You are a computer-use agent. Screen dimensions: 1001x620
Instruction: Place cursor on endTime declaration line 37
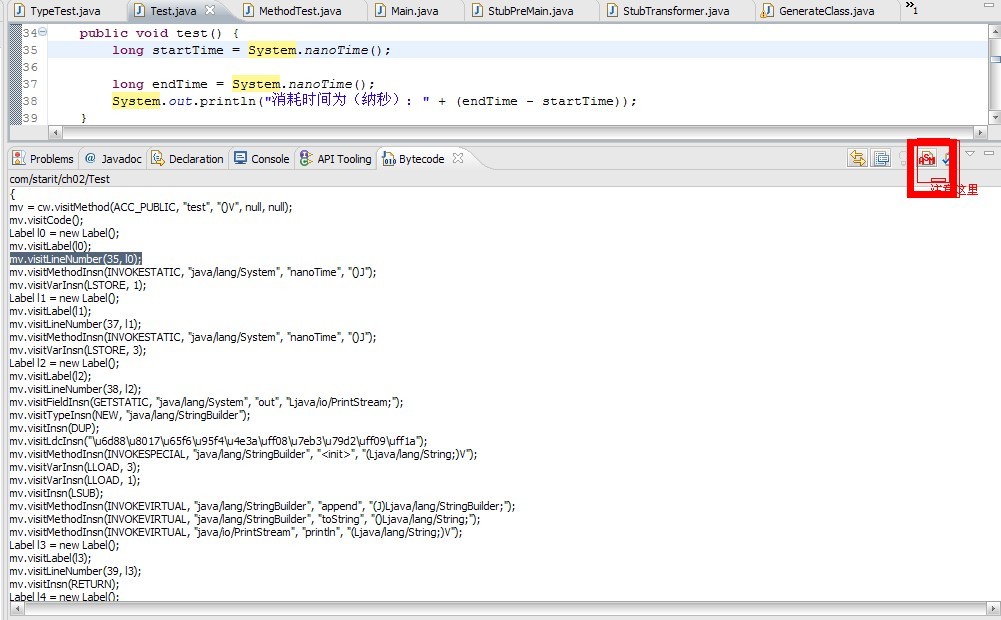244,84
